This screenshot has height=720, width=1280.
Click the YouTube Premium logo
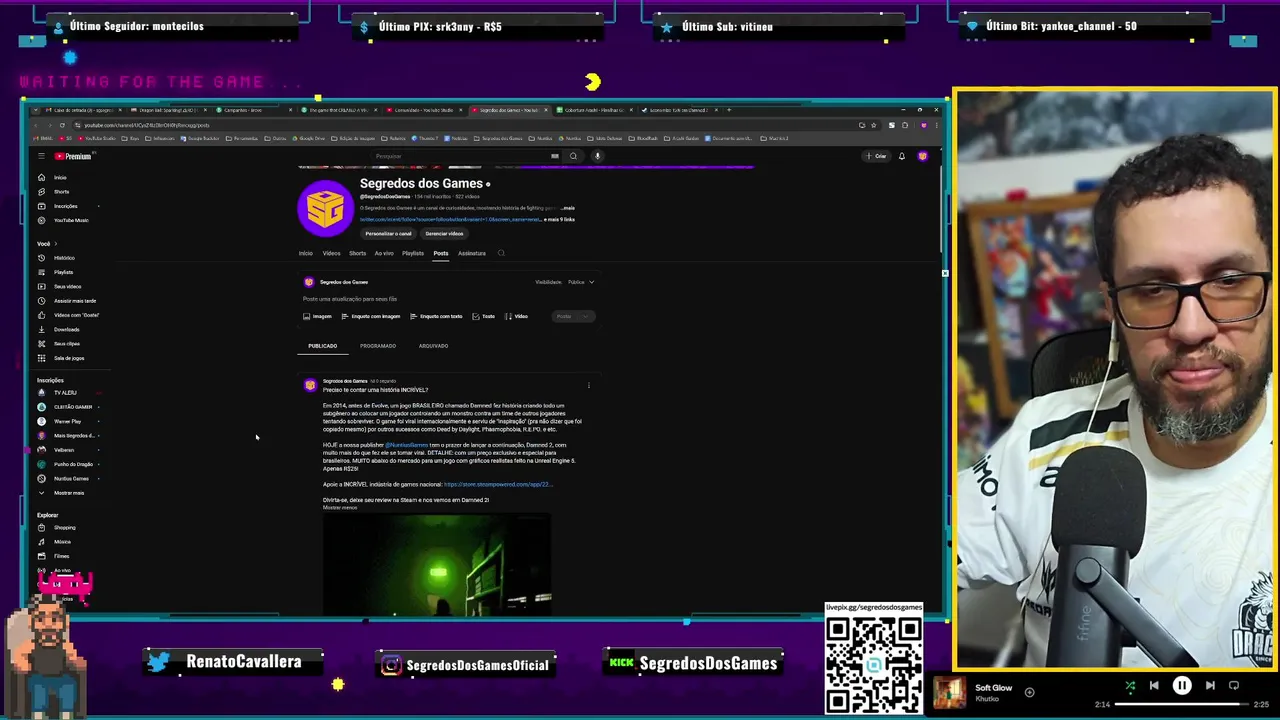72,156
